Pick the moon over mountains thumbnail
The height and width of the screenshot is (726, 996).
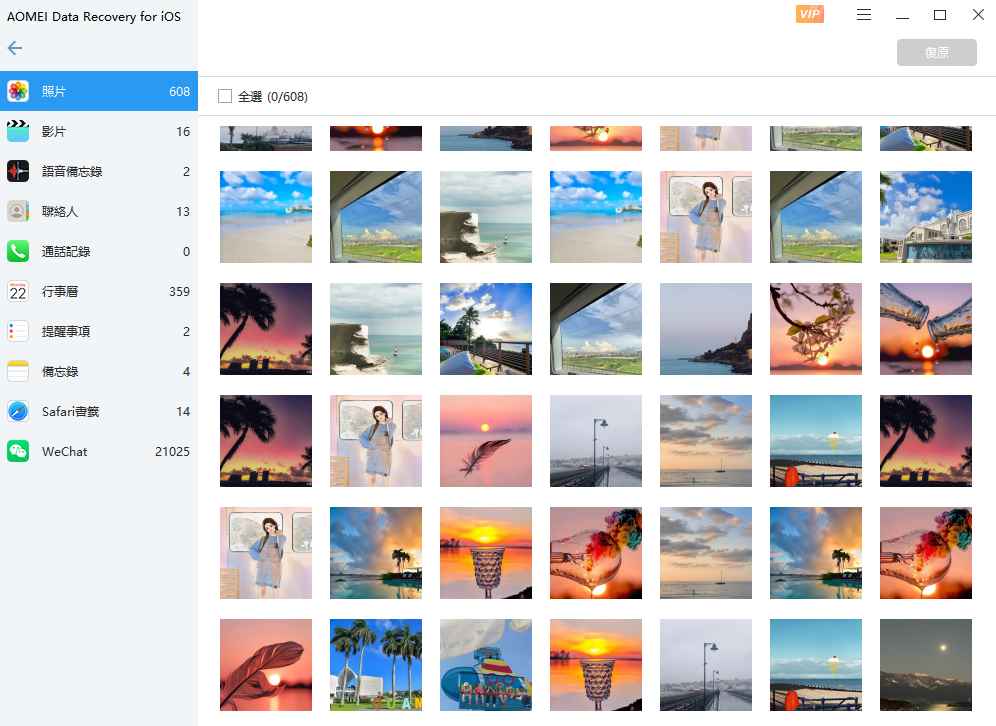point(925,665)
